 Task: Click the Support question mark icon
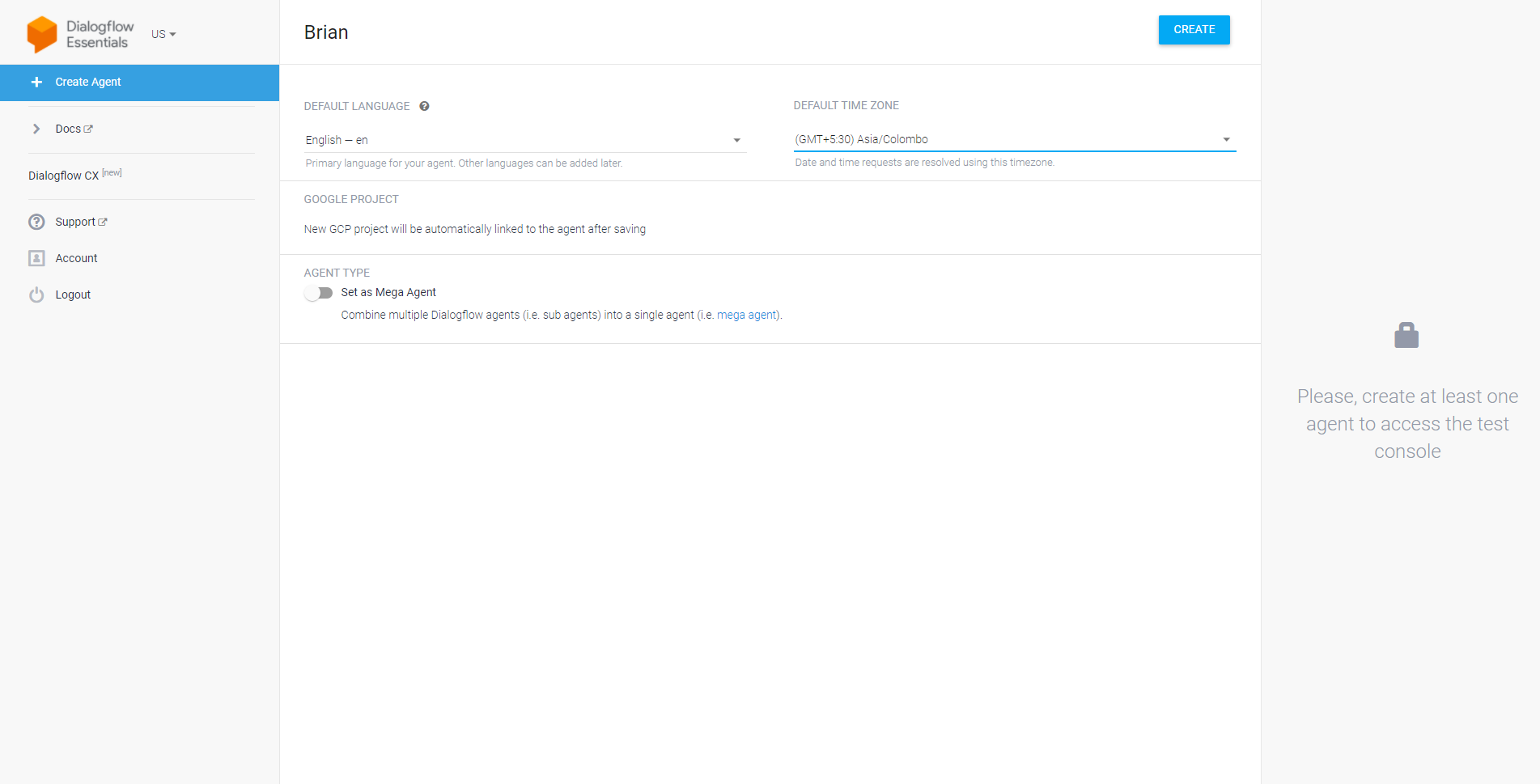(36, 222)
